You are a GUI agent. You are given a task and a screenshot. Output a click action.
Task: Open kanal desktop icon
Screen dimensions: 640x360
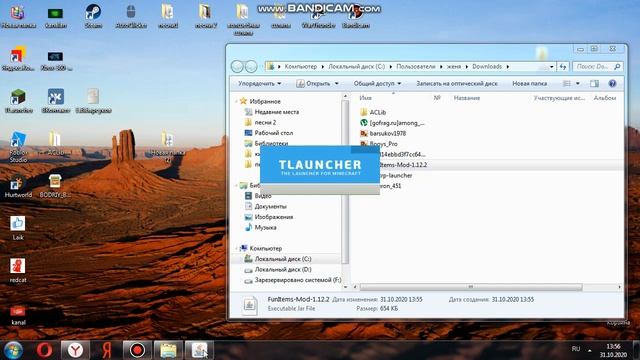click(x=18, y=316)
